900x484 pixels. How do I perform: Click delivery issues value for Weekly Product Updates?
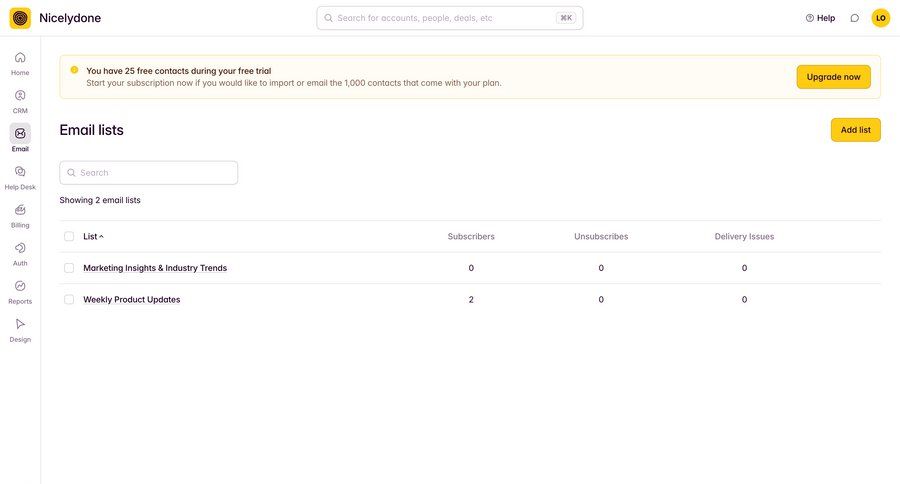(x=744, y=300)
